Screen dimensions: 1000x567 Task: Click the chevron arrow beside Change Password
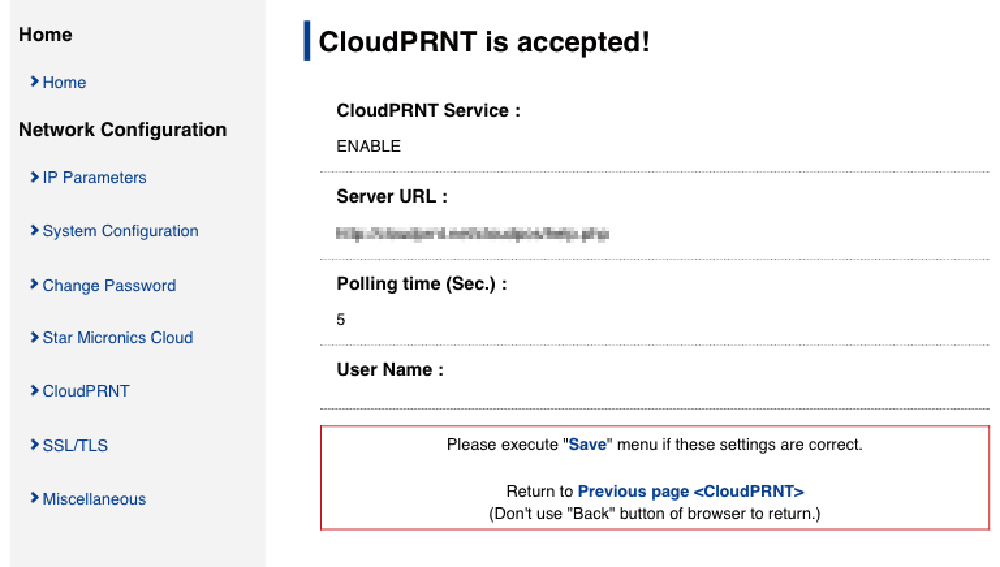coord(34,284)
